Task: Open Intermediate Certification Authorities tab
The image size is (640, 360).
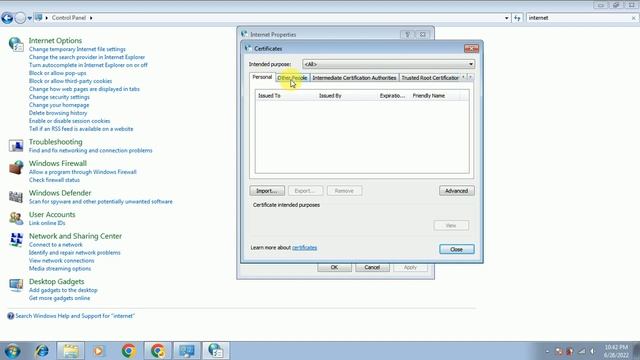Action: point(354,78)
